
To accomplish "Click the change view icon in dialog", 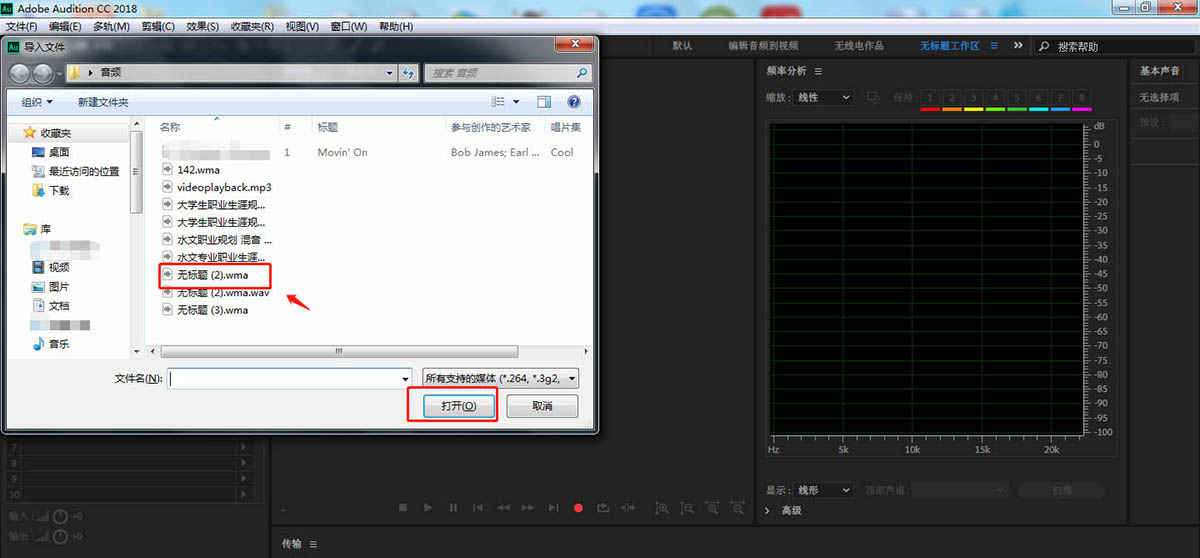I will 498,102.
